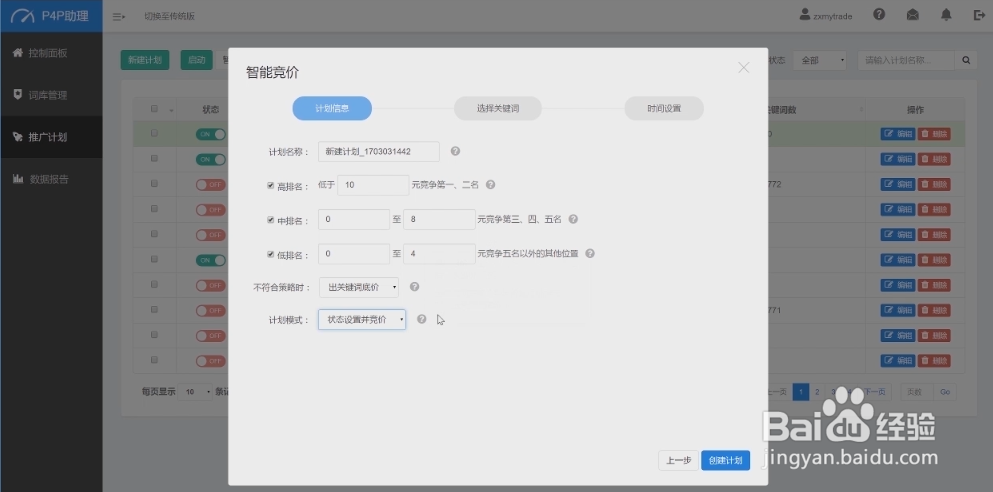This screenshot has height=492, width=993.
Task: Click the logout icon in top bar
Action: (979, 15)
